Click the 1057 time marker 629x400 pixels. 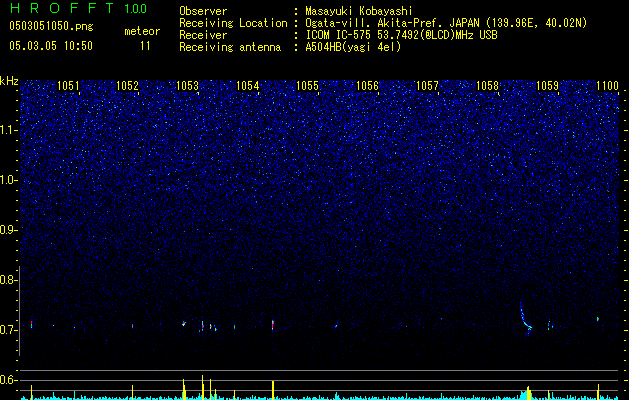pos(427,85)
